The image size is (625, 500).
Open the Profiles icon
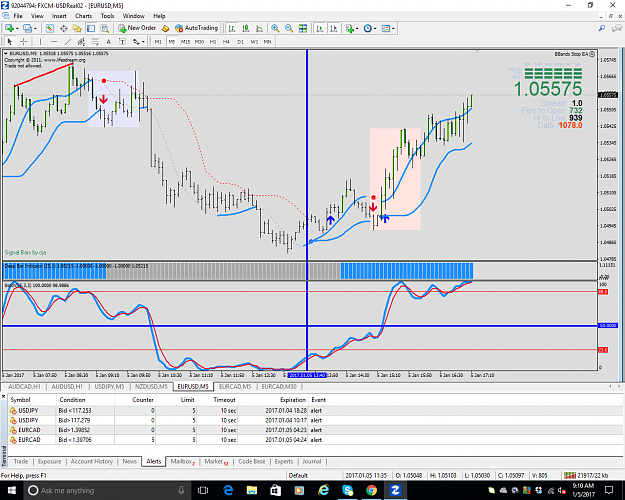tap(27, 28)
